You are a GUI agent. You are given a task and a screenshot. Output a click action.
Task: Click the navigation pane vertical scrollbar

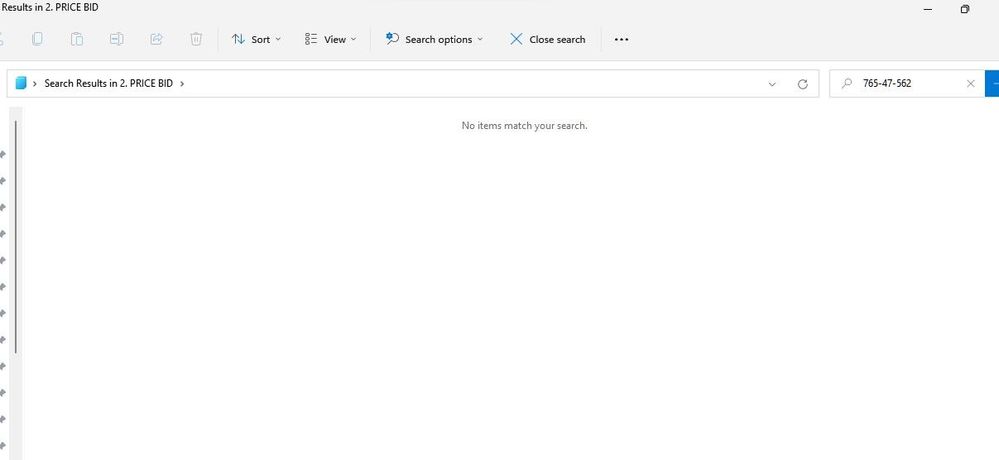(x=15, y=237)
